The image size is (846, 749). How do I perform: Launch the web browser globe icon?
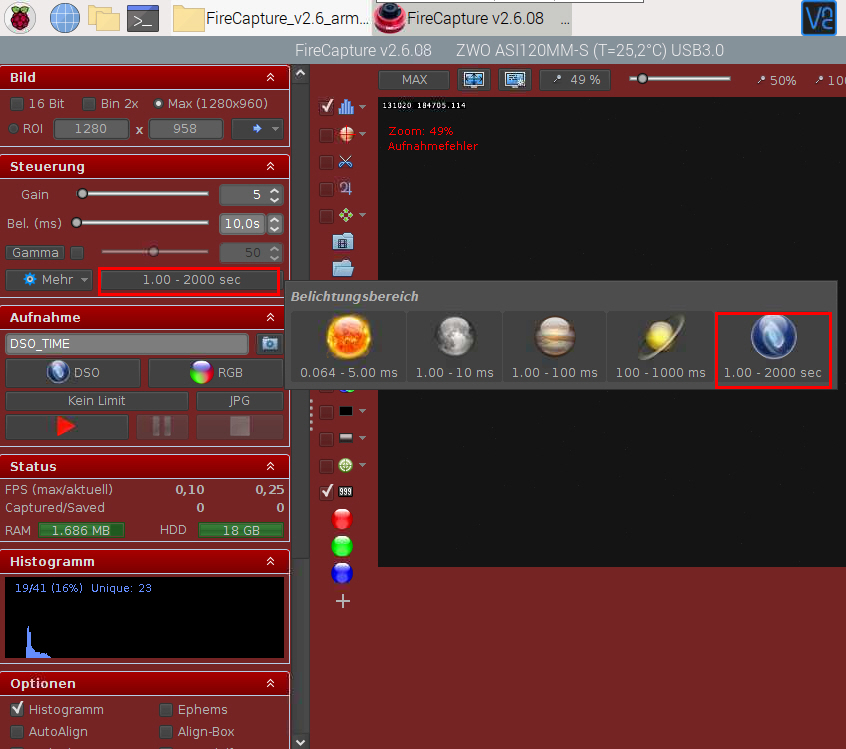[64, 18]
